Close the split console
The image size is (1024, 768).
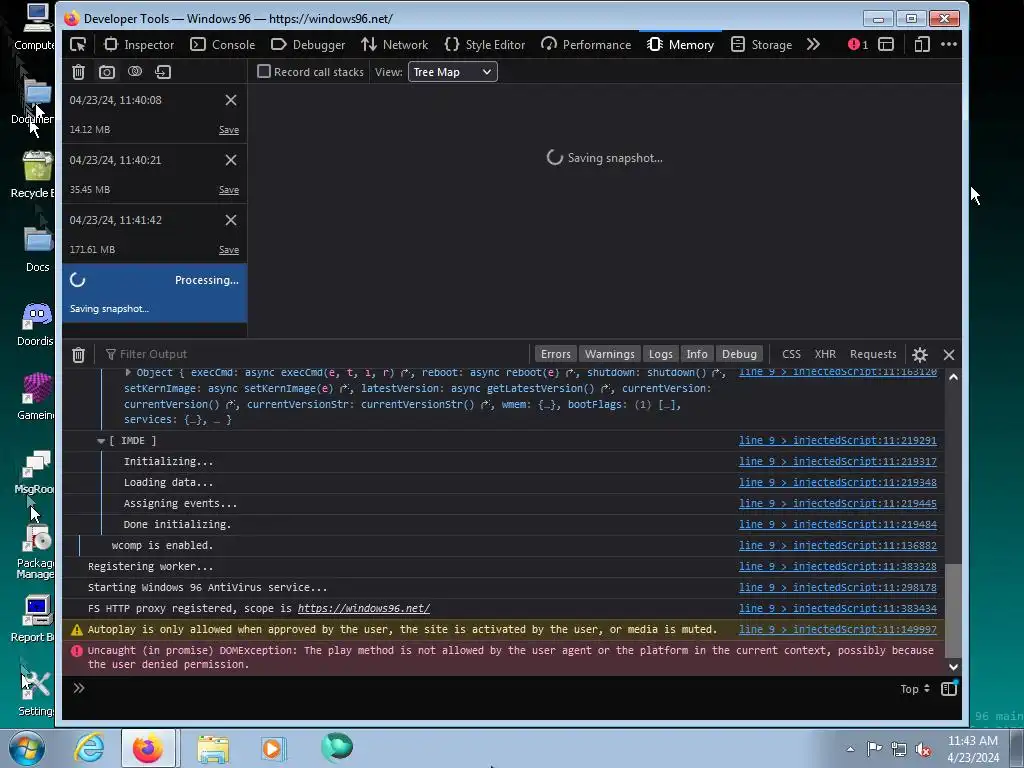click(x=949, y=355)
